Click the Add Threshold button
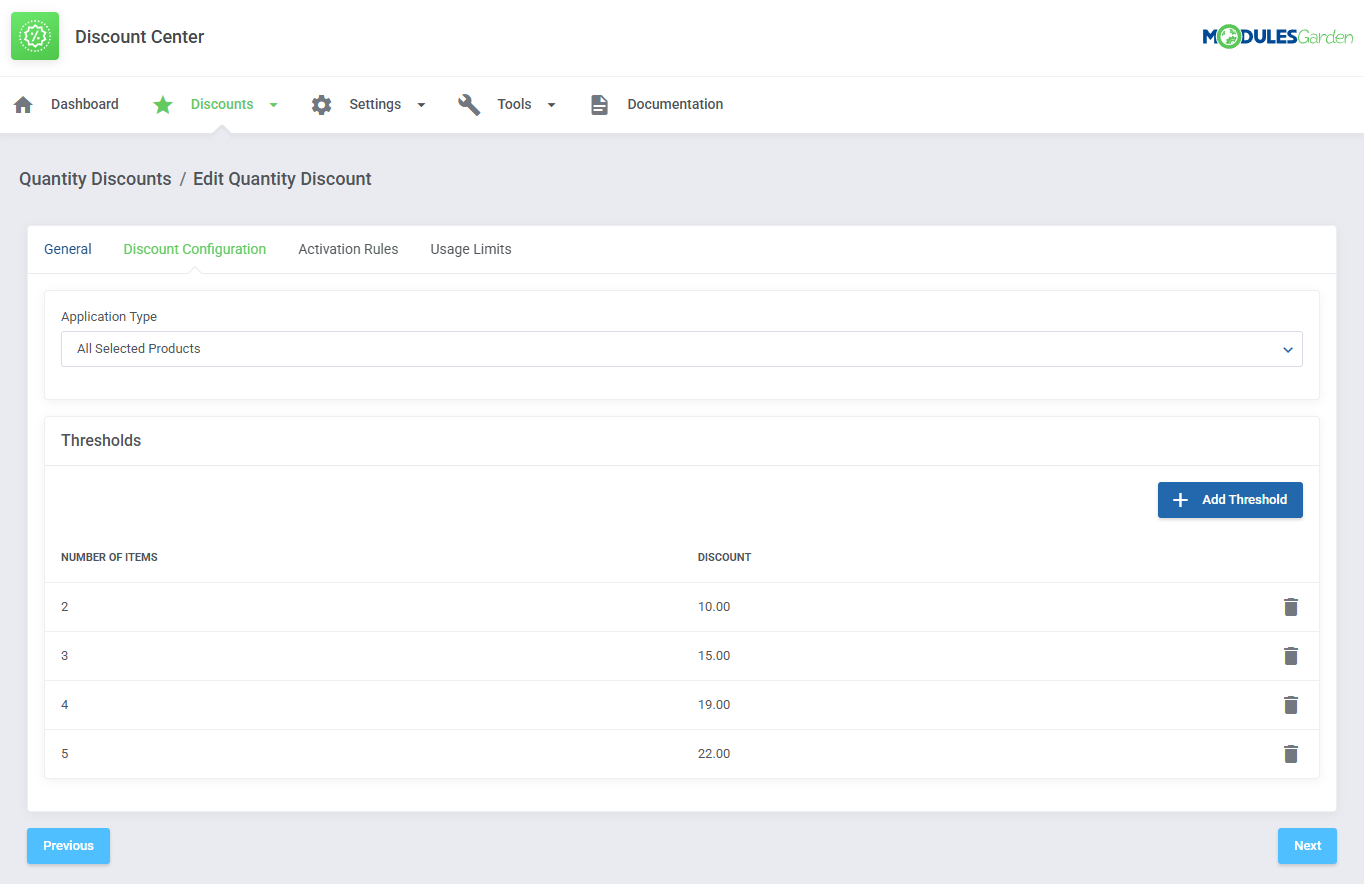 click(1230, 500)
